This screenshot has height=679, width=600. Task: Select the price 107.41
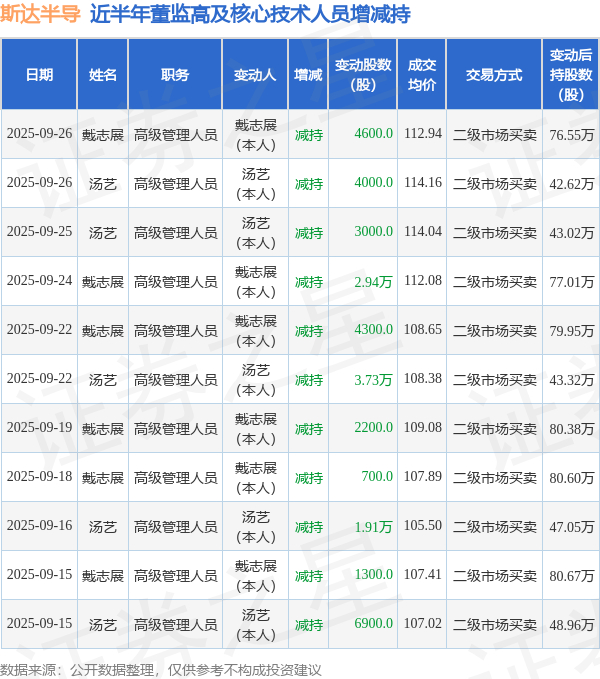tap(423, 574)
